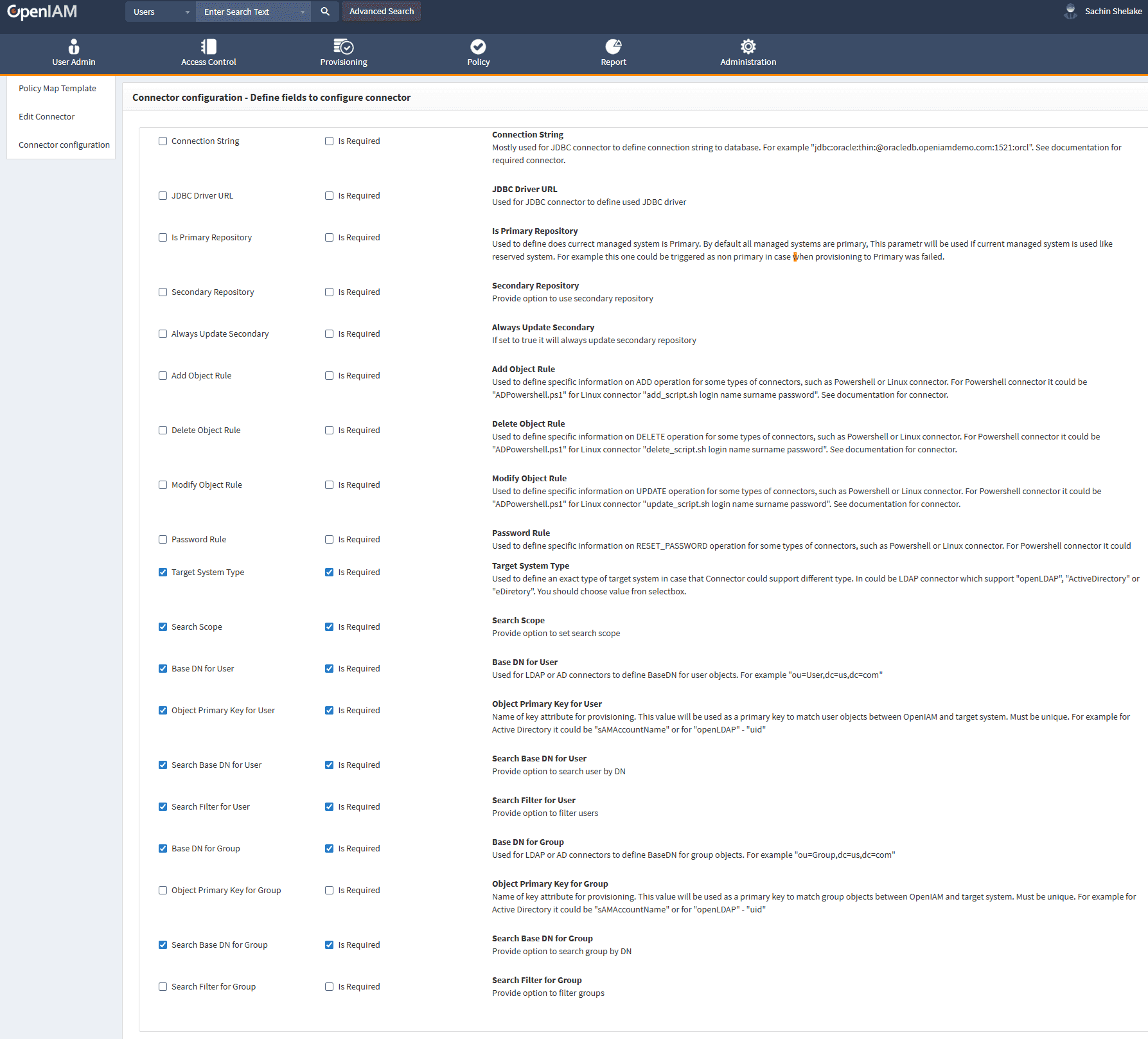This screenshot has height=1039, width=1148.
Task: Click the search magnifier icon
Action: point(325,12)
